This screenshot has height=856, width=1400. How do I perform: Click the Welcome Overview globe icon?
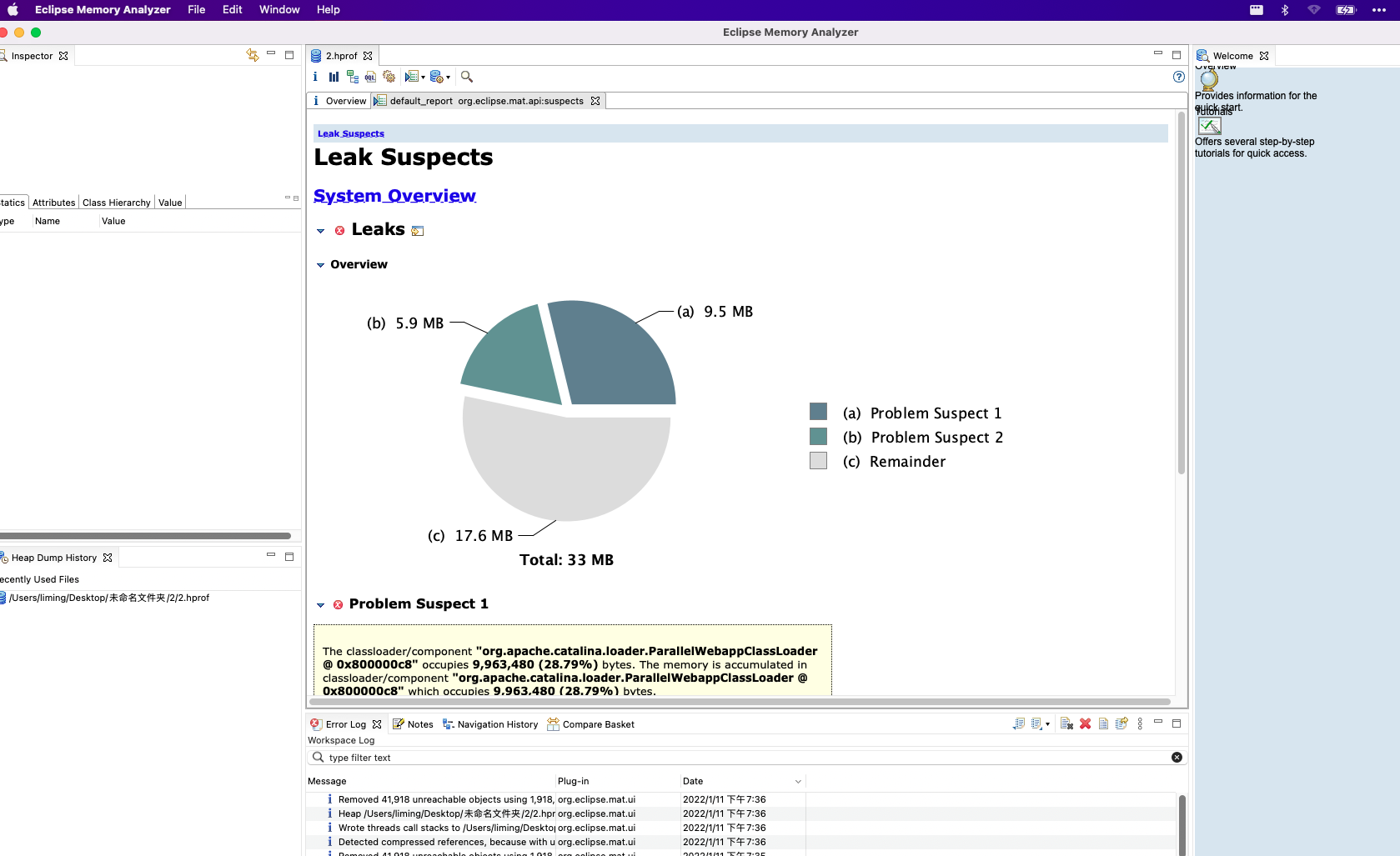[1209, 80]
